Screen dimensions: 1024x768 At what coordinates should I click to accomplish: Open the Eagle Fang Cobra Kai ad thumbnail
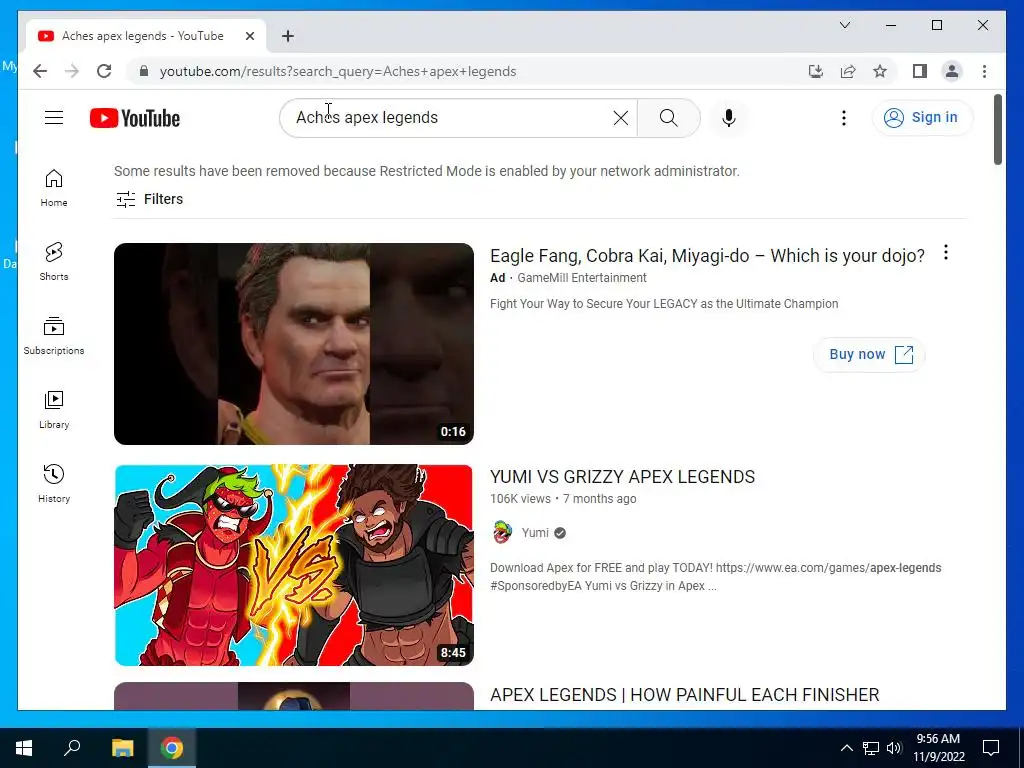[x=294, y=344]
